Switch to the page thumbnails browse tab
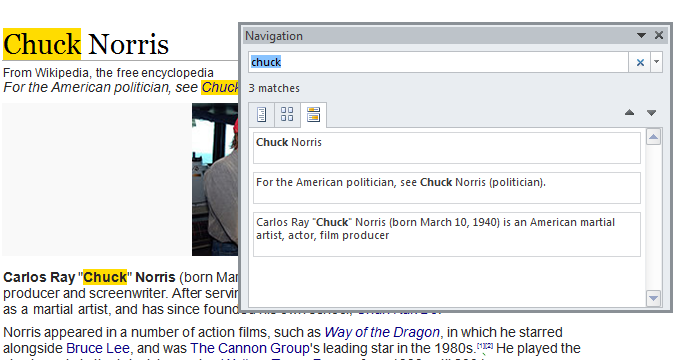 287,115
